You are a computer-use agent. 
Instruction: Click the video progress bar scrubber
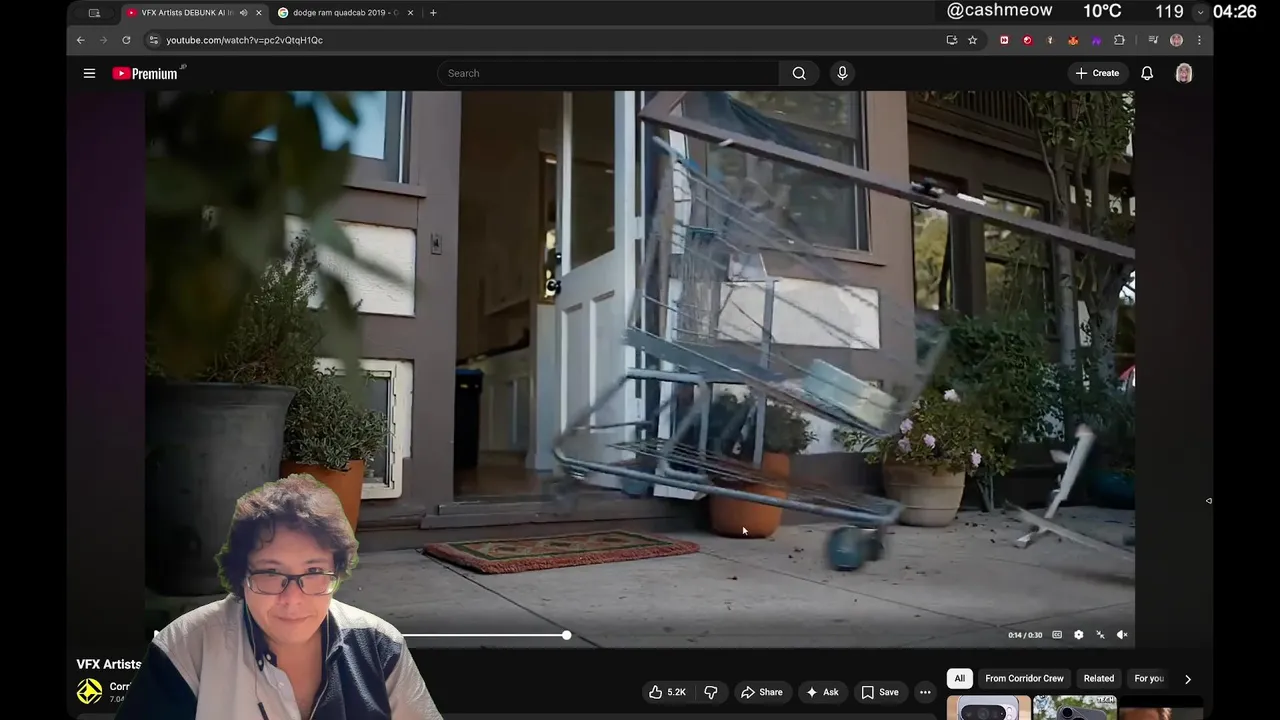pos(566,635)
